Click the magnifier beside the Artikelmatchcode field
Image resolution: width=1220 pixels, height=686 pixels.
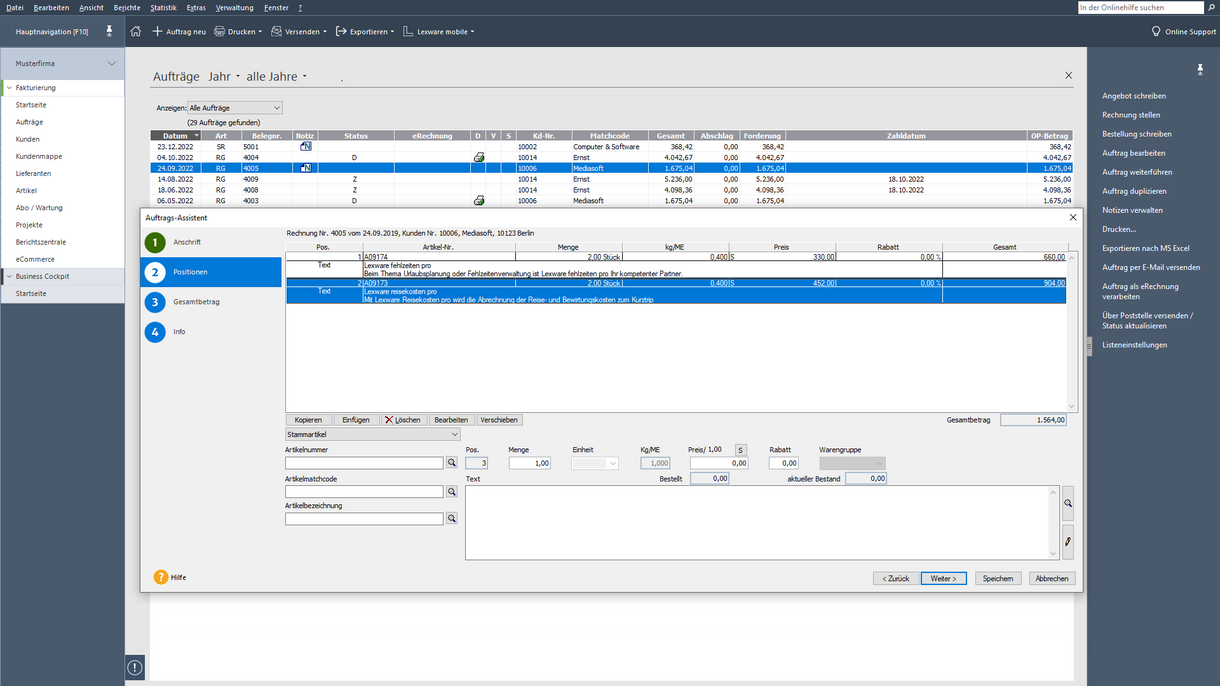coord(452,491)
